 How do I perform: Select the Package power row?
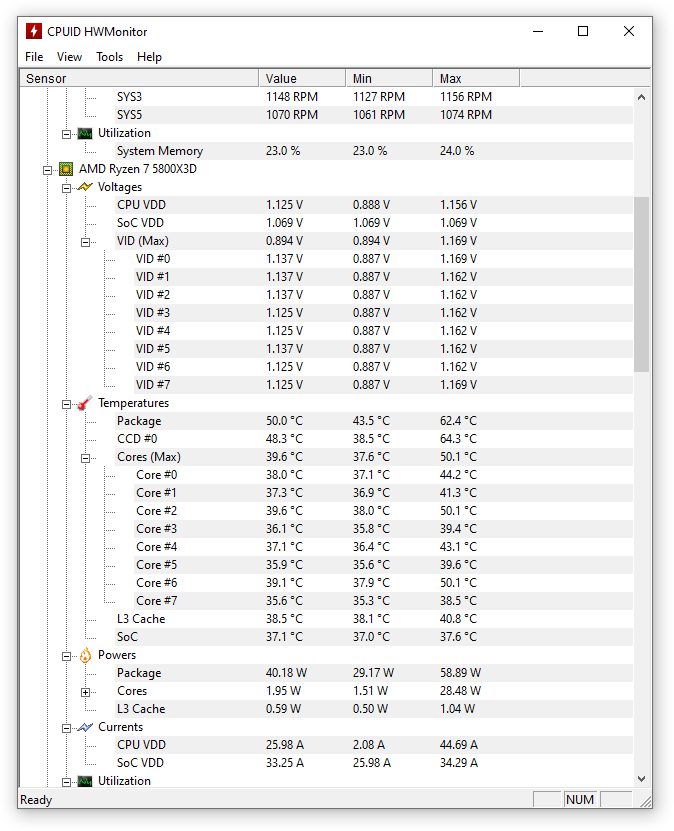374,674
